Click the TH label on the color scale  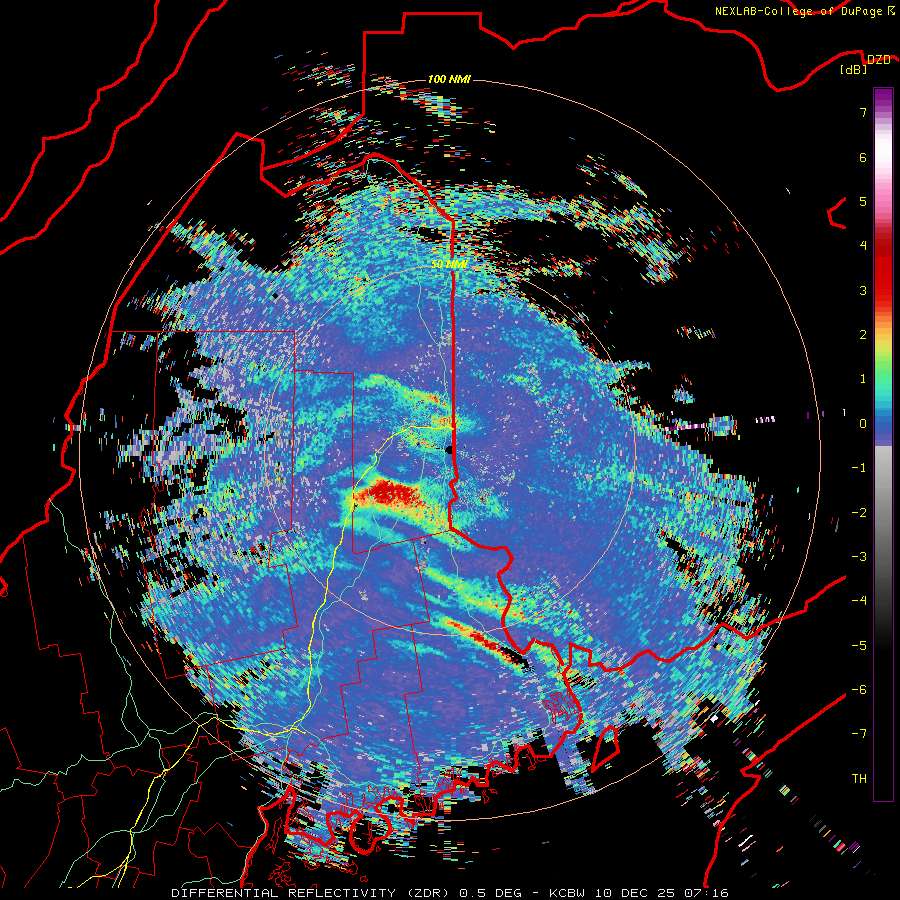pos(859,779)
